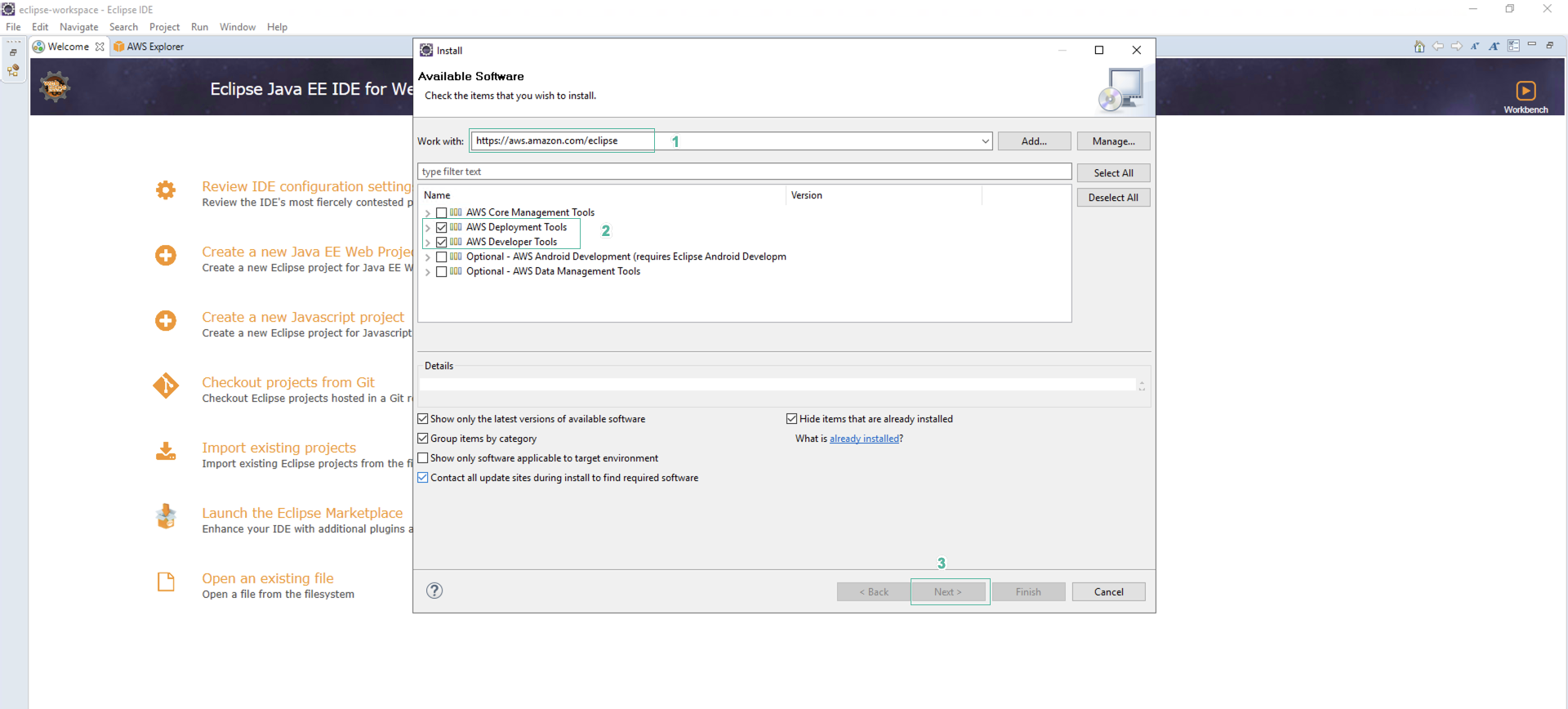
Task: Click the Version column header
Action: [x=884, y=195]
